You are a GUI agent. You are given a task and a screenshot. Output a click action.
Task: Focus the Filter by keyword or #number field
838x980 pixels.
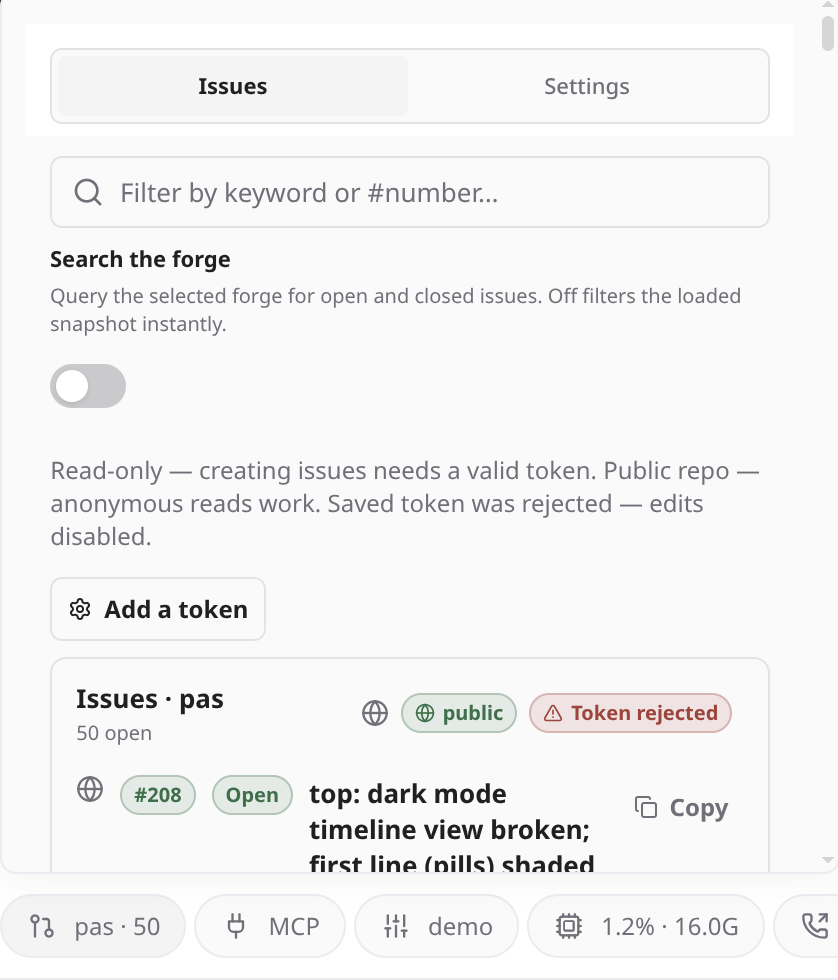click(410, 192)
